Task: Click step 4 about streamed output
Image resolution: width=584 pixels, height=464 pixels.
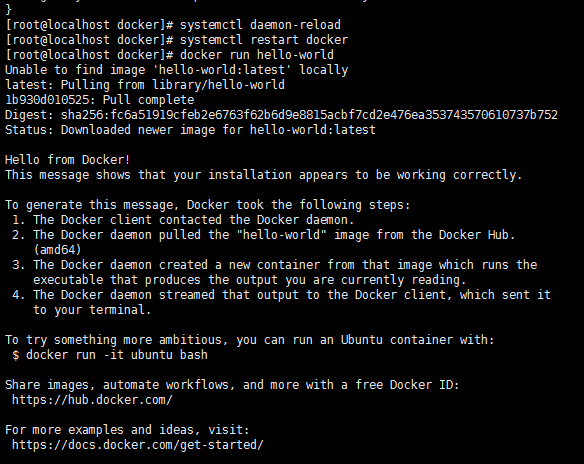Action: coord(281,302)
